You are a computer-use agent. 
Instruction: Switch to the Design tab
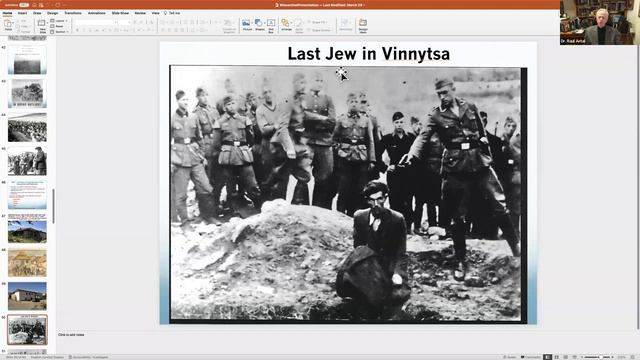click(x=52, y=13)
